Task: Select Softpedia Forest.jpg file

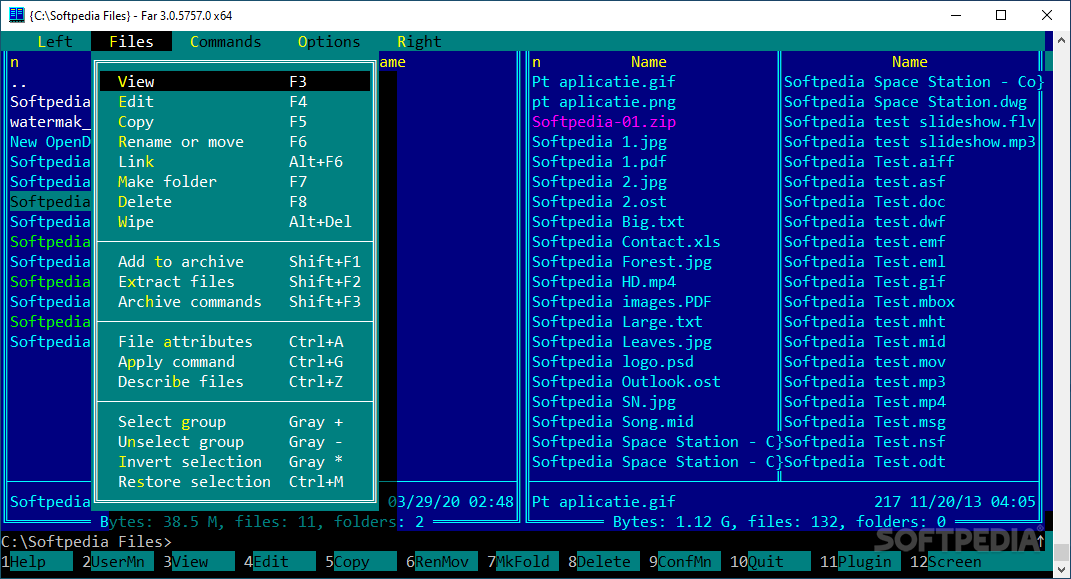Action: [x=622, y=262]
